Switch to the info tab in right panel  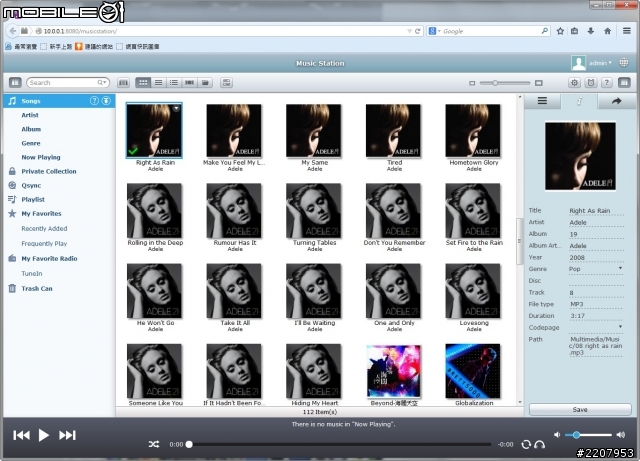click(579, 101)
